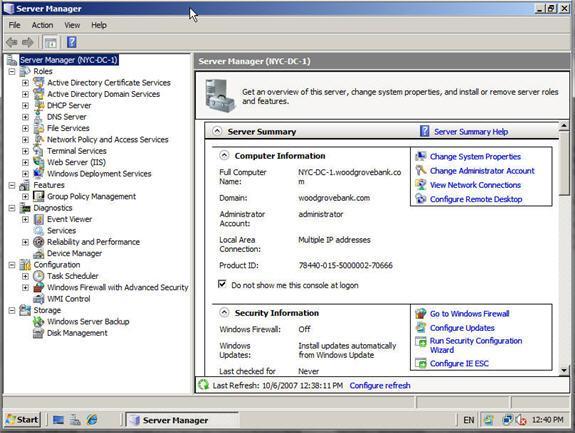Click the Task Scheduler clock icon
The image size is (575, 433).
pos(39,276)
